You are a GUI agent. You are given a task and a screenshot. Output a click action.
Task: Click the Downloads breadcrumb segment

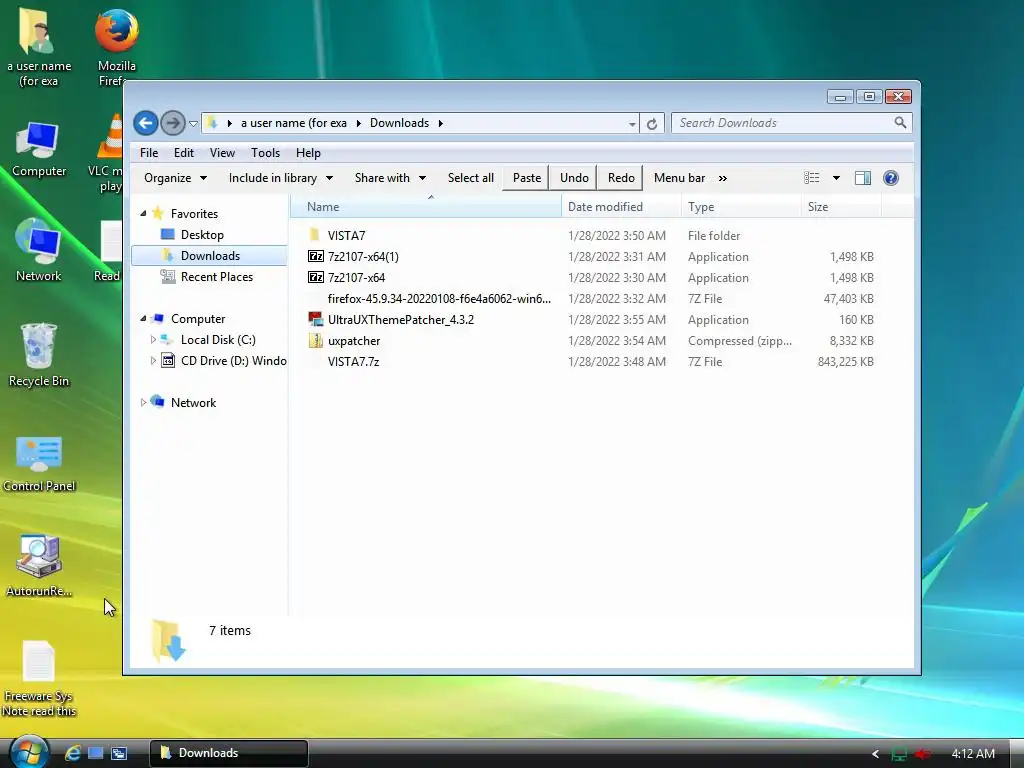399,123
